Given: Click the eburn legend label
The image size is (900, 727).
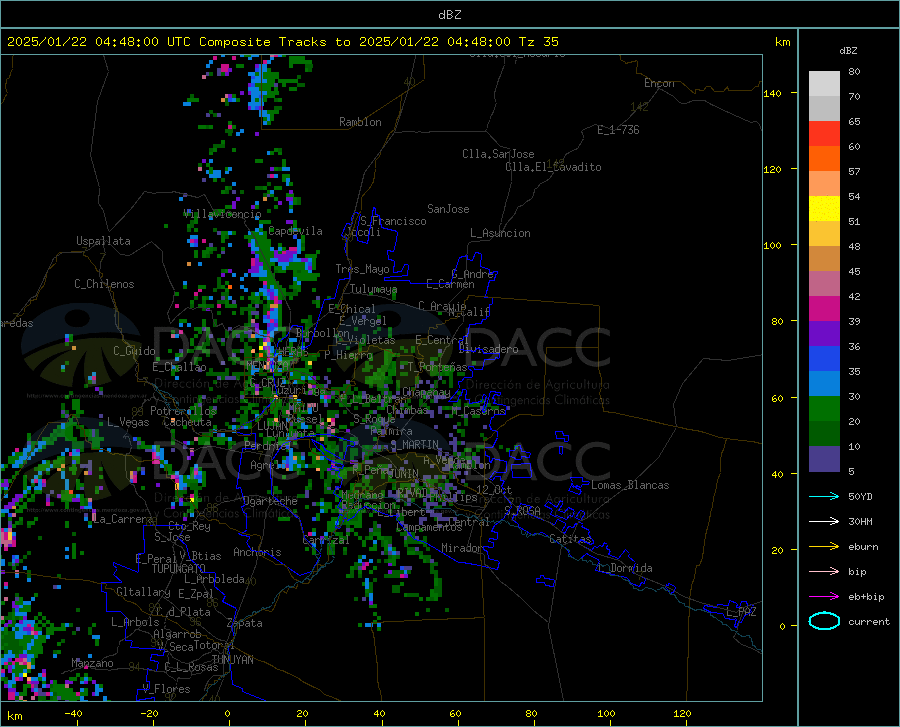Looking at the screenshot, I should click(863, 547).
